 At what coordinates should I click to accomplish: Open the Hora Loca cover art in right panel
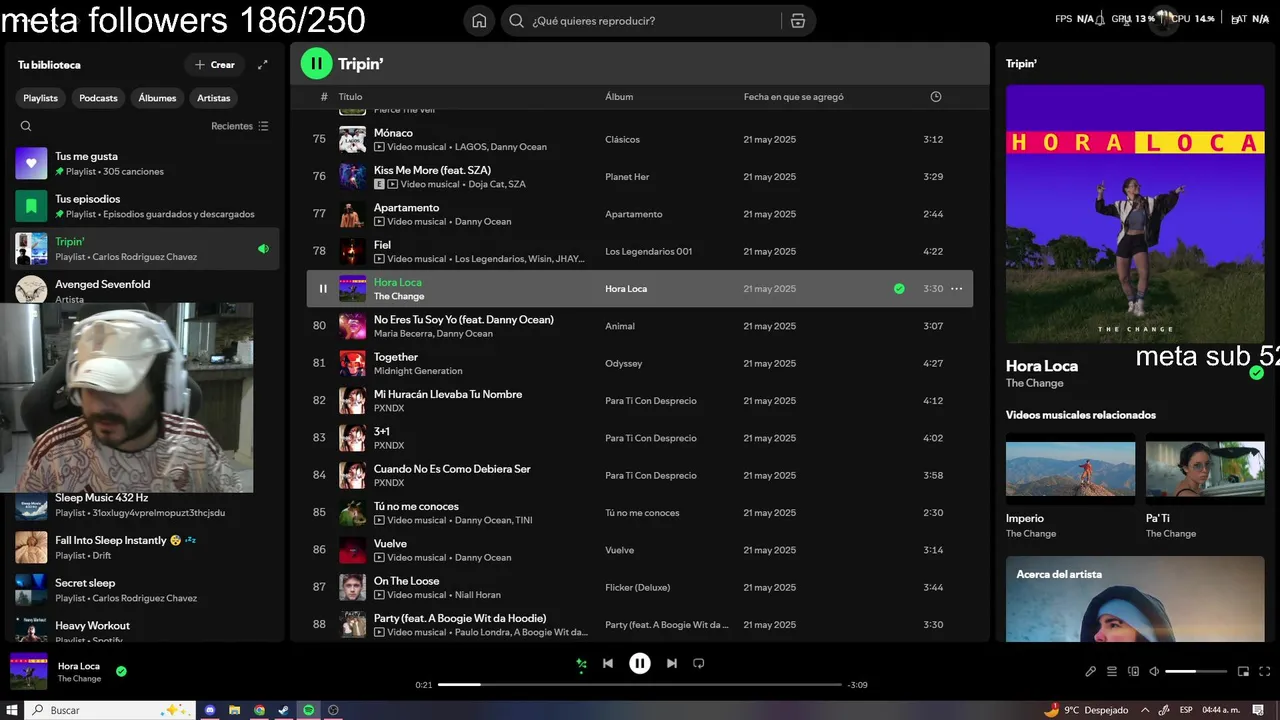point(1135,214)
